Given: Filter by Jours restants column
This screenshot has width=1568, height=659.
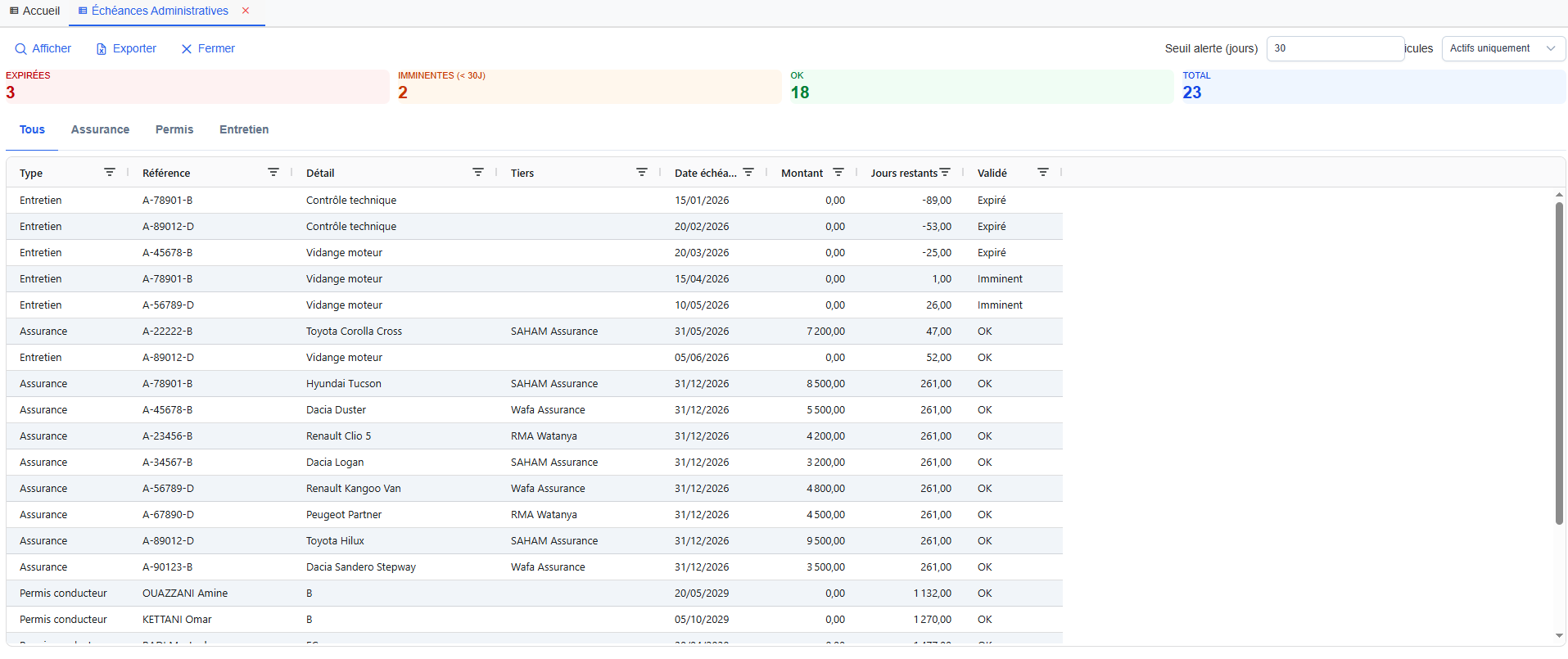Looking at the screenshot, I should click(945, 172).
